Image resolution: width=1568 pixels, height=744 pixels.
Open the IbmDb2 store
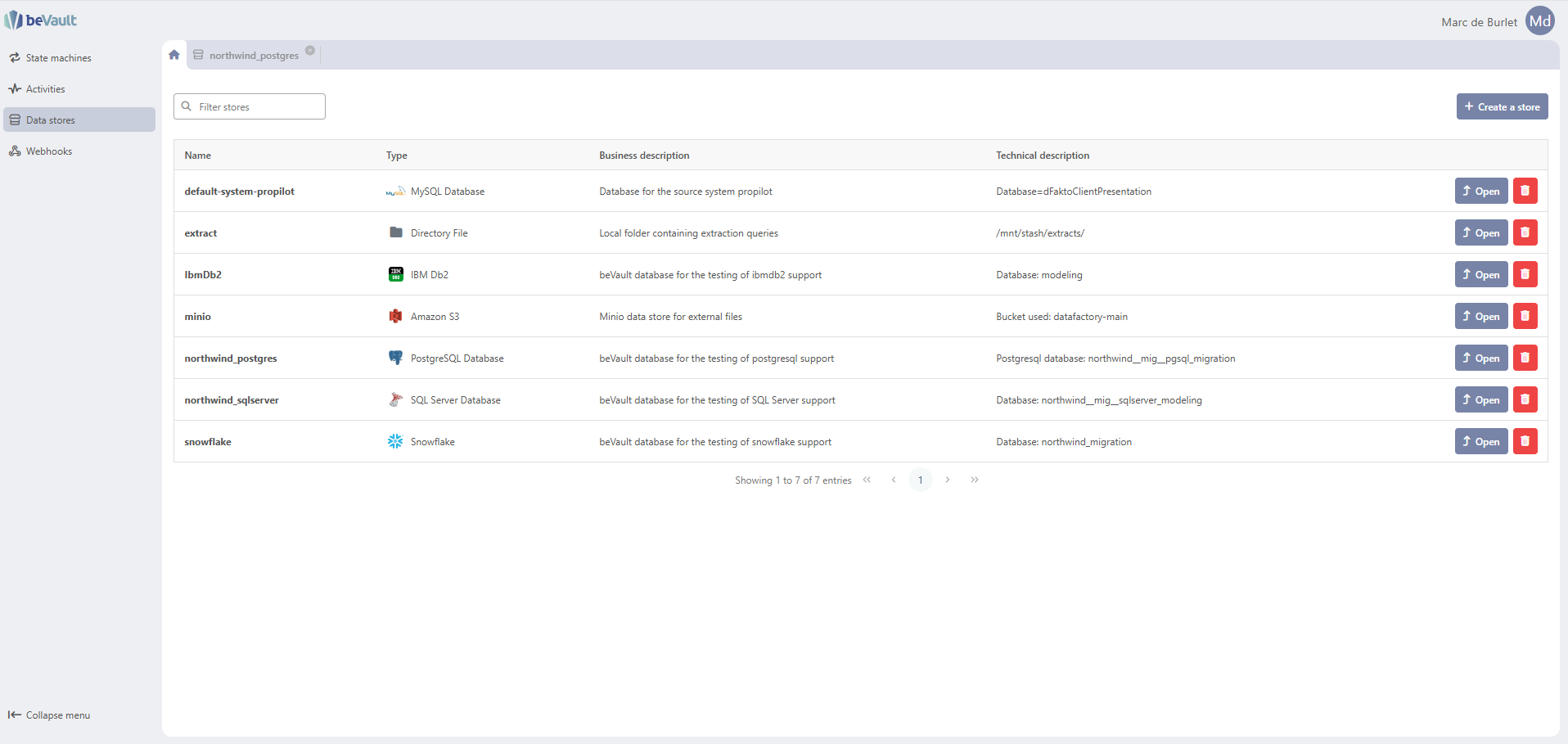click(1481, 275)
